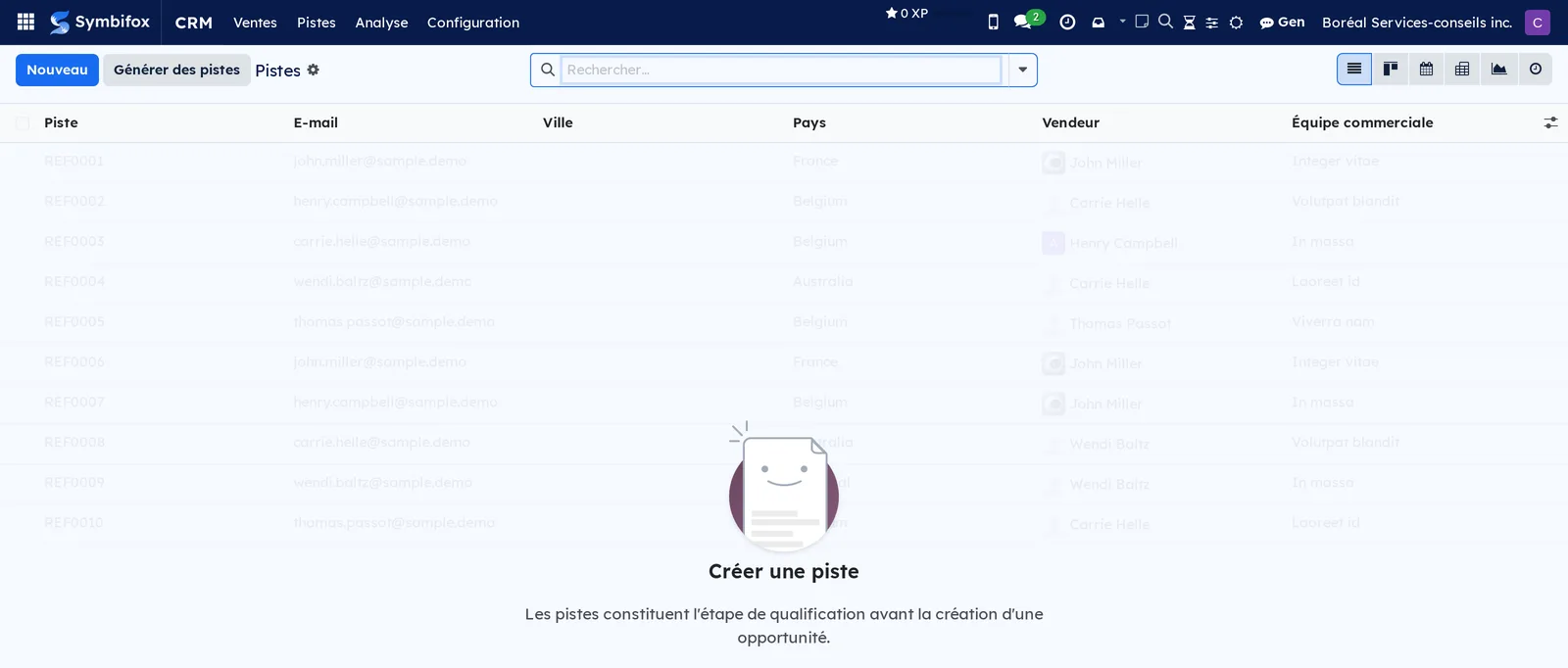
Task: Switch to kanban view
Action: [x=1391, y=69]
